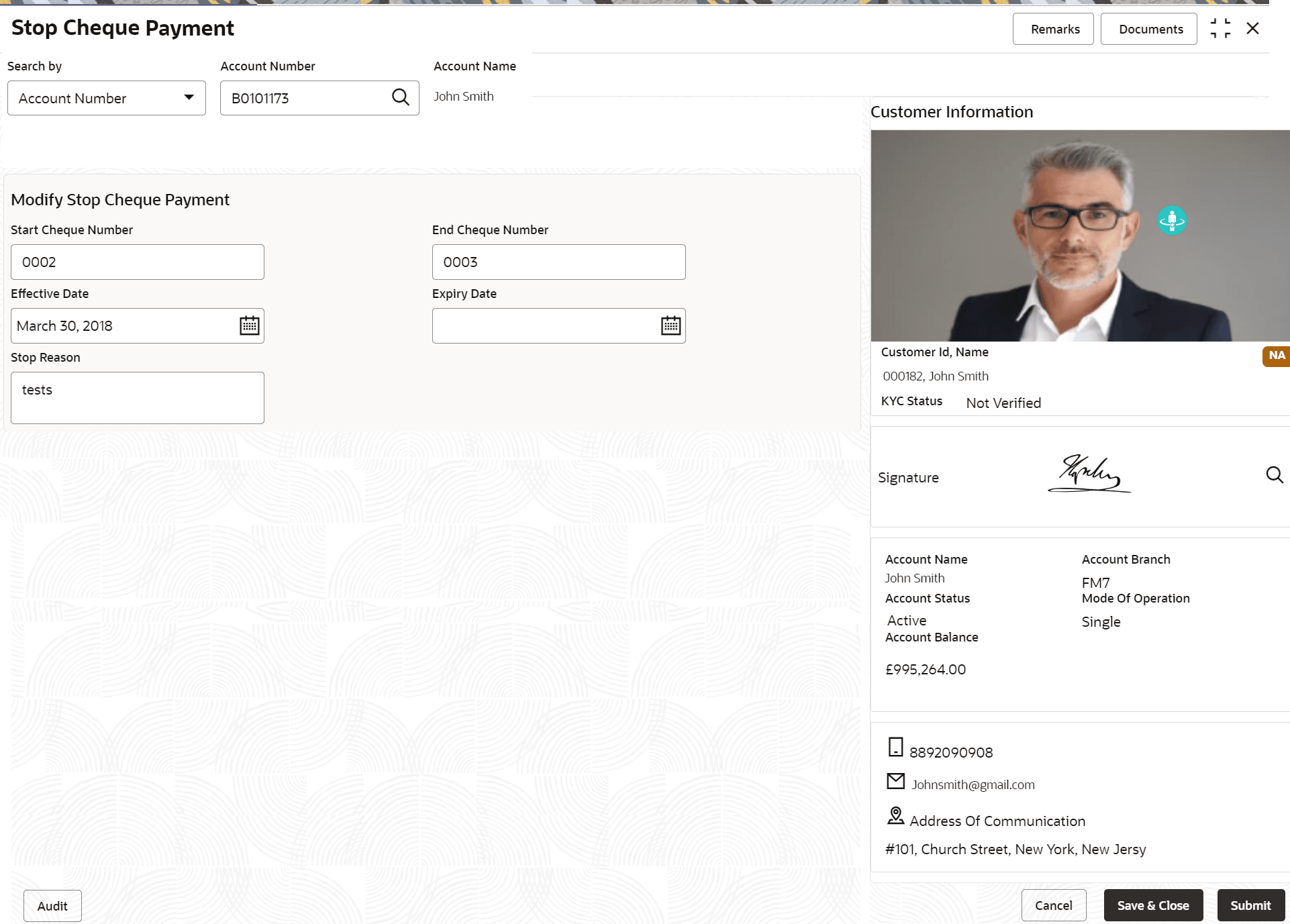Open the Expiry Date calendar picker
Screen dimensions: 1290x924
pyautogui.click(x=670, y=325)
